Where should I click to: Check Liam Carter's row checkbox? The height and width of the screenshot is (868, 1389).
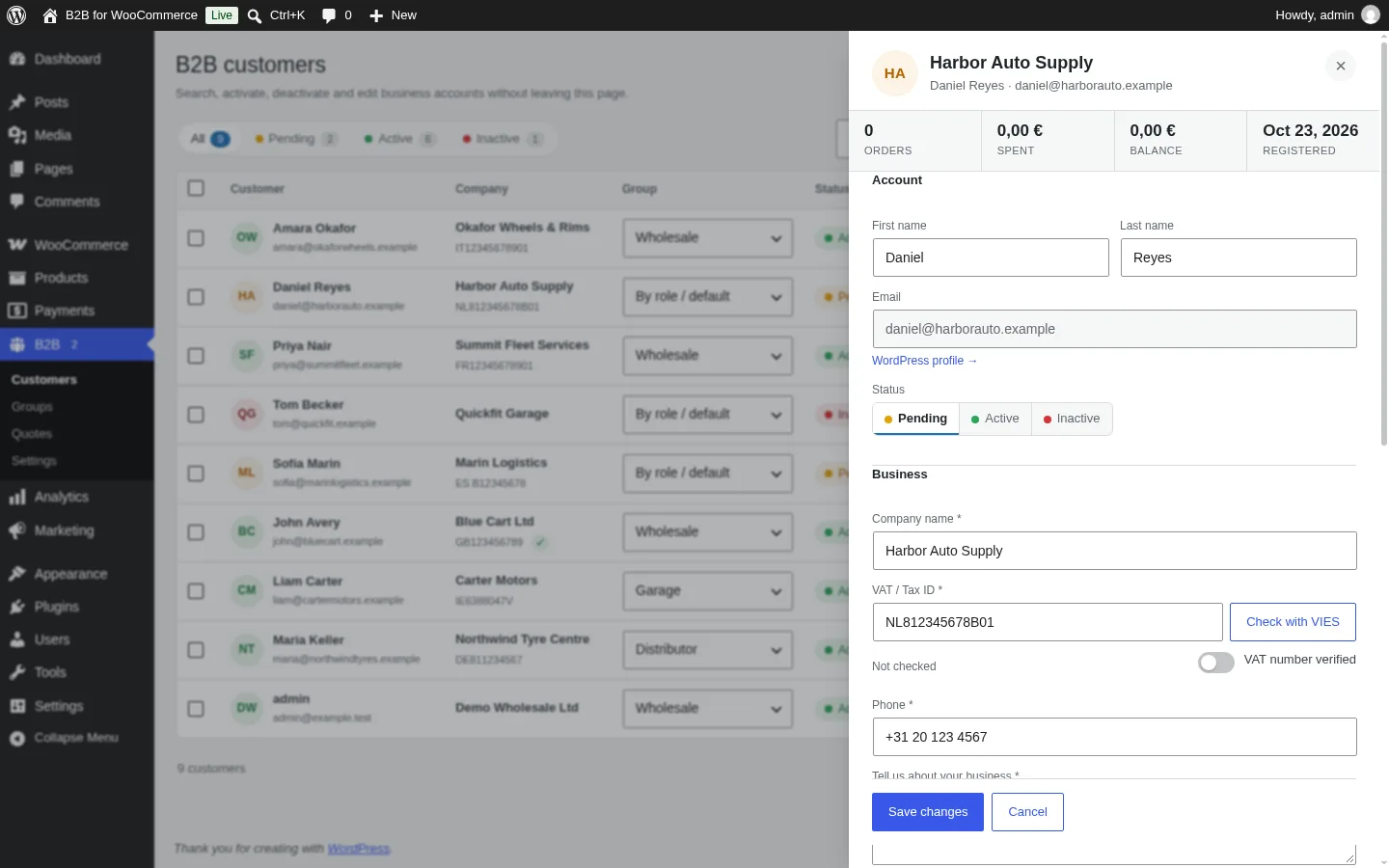pos(196,590)
